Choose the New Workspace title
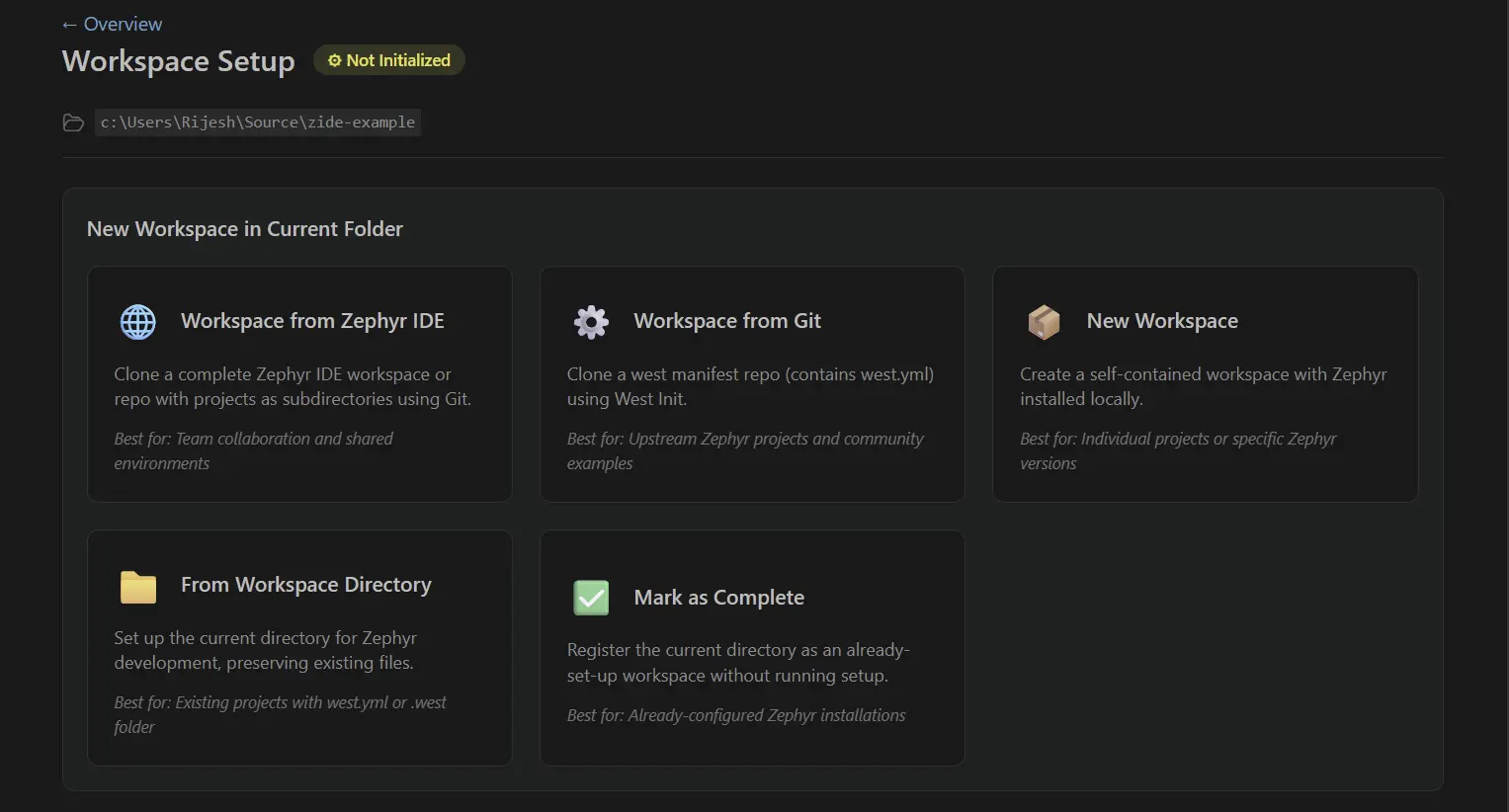The image size is (1509, 812). (x=1162, y=321)
